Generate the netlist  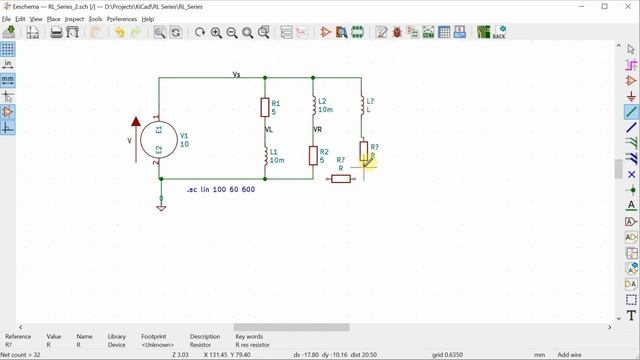point(428,32)
